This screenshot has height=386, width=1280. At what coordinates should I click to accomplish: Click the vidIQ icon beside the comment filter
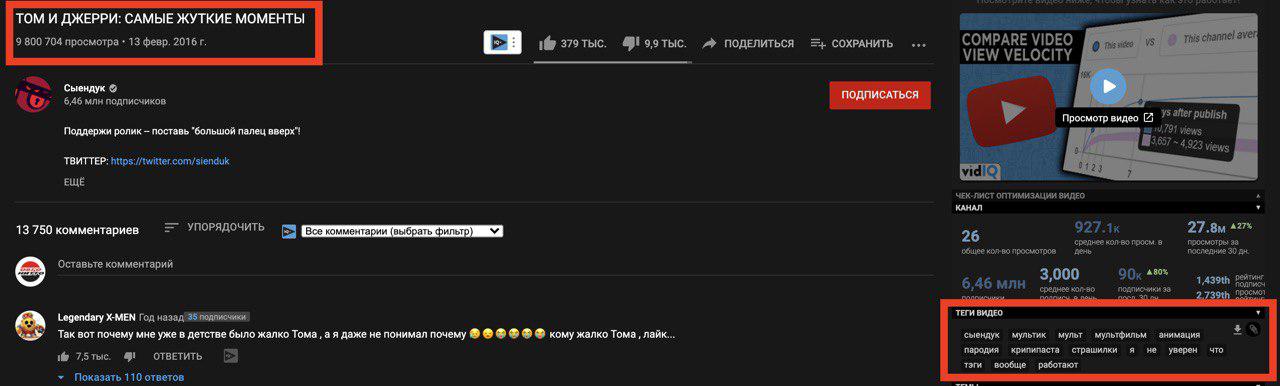289,231
